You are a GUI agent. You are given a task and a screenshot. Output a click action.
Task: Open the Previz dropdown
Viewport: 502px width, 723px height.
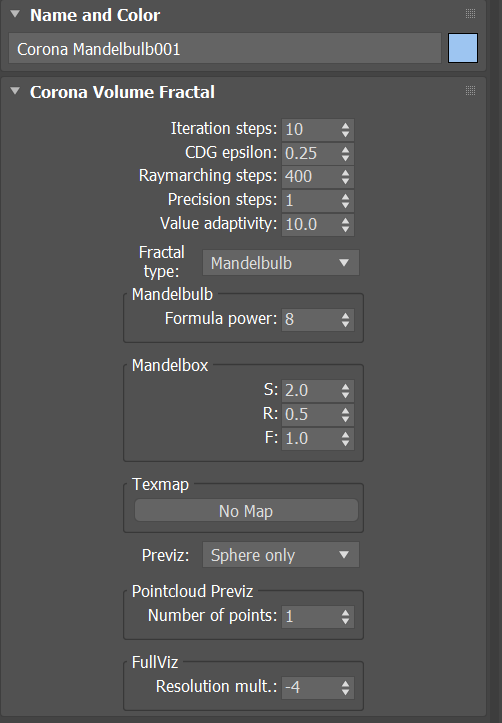(x=280, y=555)
